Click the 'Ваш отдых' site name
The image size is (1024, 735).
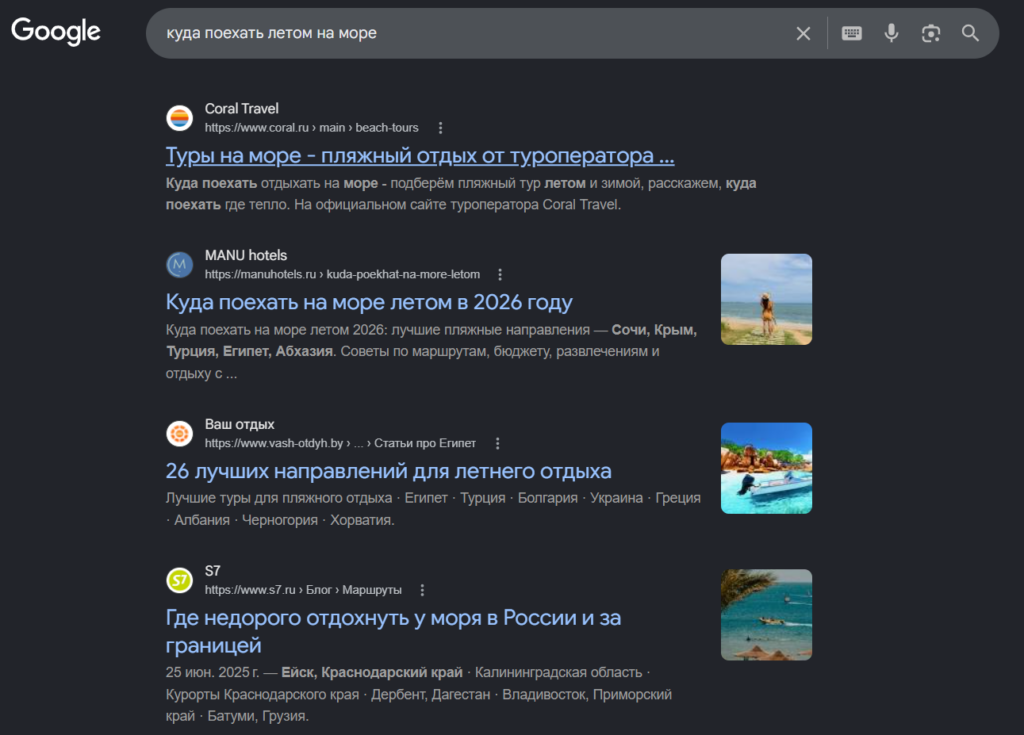pyautogui.click(x=240, y=425)
